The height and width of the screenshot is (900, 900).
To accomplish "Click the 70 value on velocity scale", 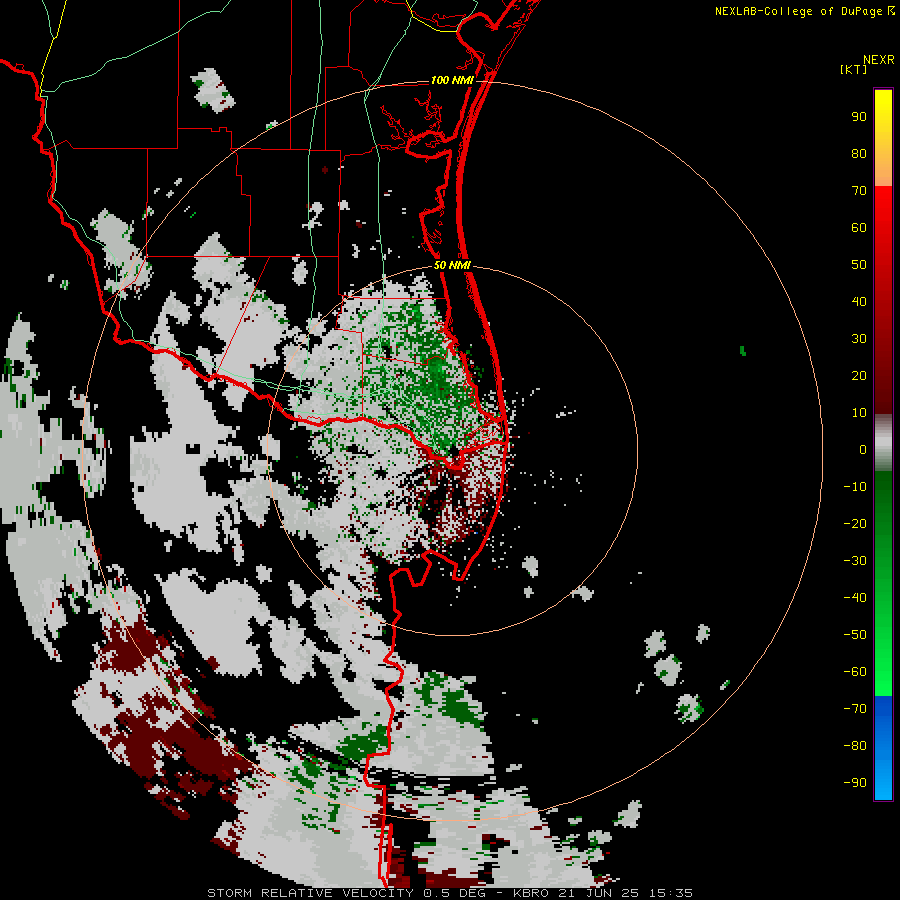I will (x=859, y=191).
